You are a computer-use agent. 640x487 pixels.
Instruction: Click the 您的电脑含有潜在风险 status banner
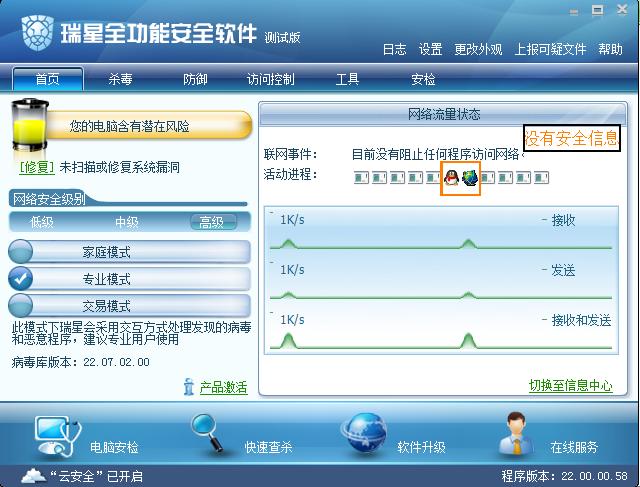tap(149, 126)
